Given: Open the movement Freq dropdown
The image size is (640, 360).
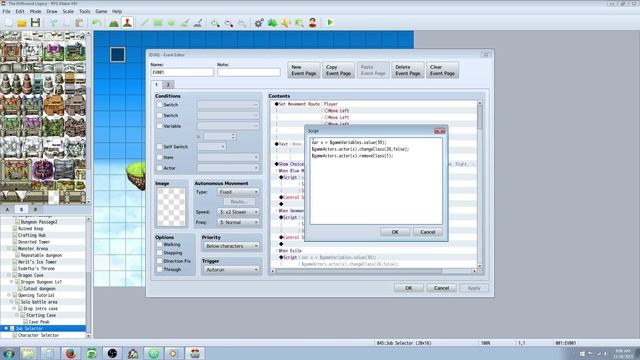Looking at the screenshot, I should pyautogui.click(x=238, y=222).
